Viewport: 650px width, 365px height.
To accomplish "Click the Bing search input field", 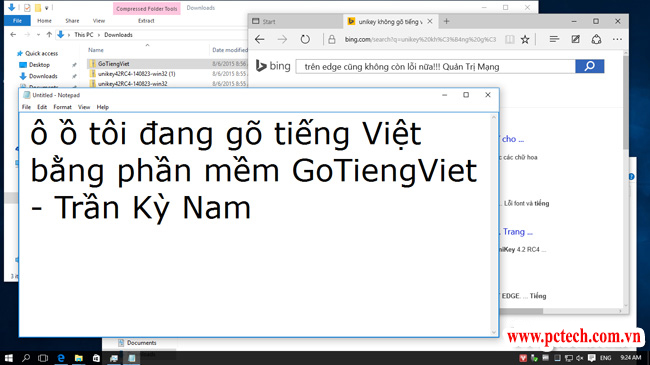I will pyautogui.click(x=435, y=66).
